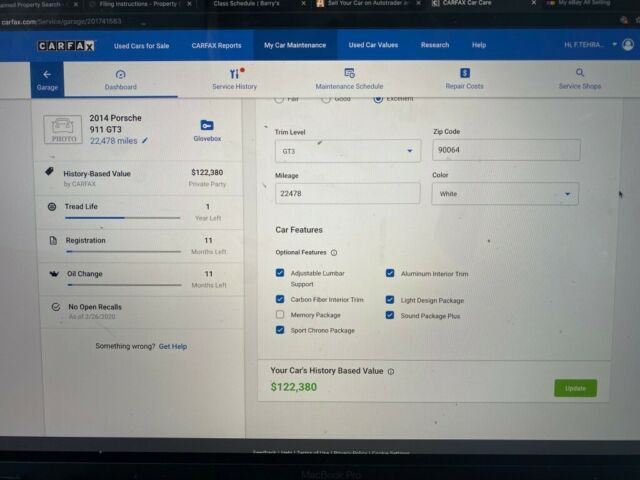Image resolution: width=640 pixels, height=480 pixels.
Task: Open Used Cars for Sale menu
Action: [x=141, y=46]
